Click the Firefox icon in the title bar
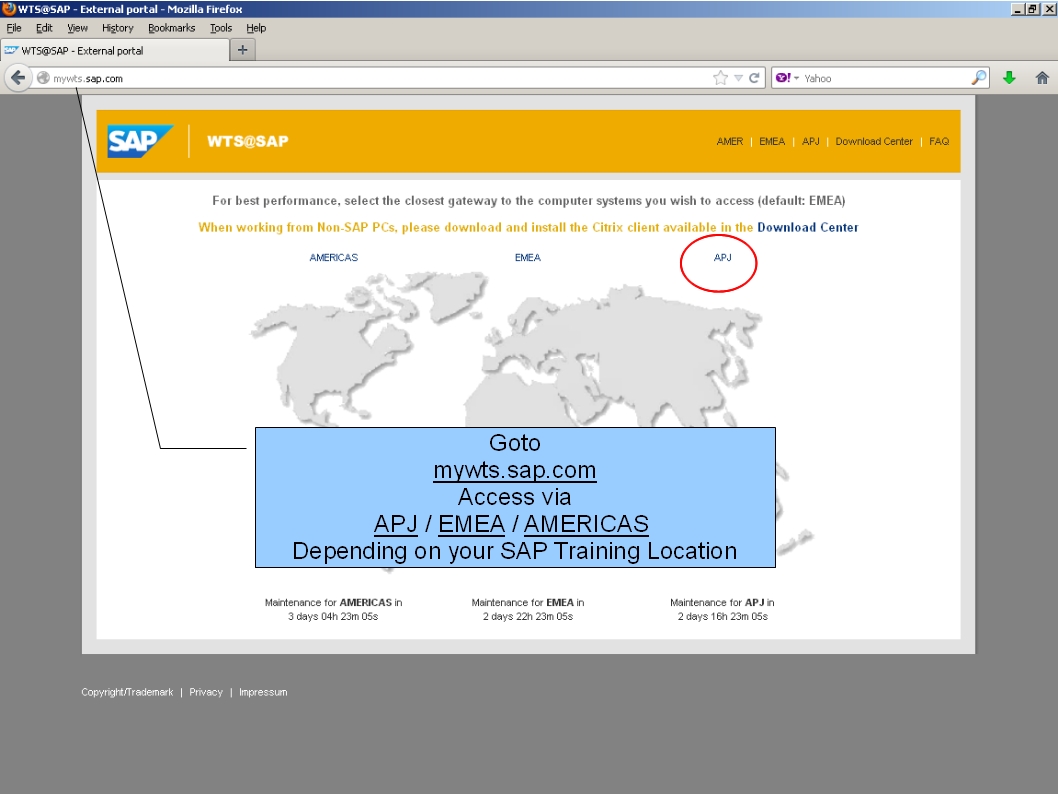Image resolution: width=1058 pixels, height=794 pixels. 8,9
